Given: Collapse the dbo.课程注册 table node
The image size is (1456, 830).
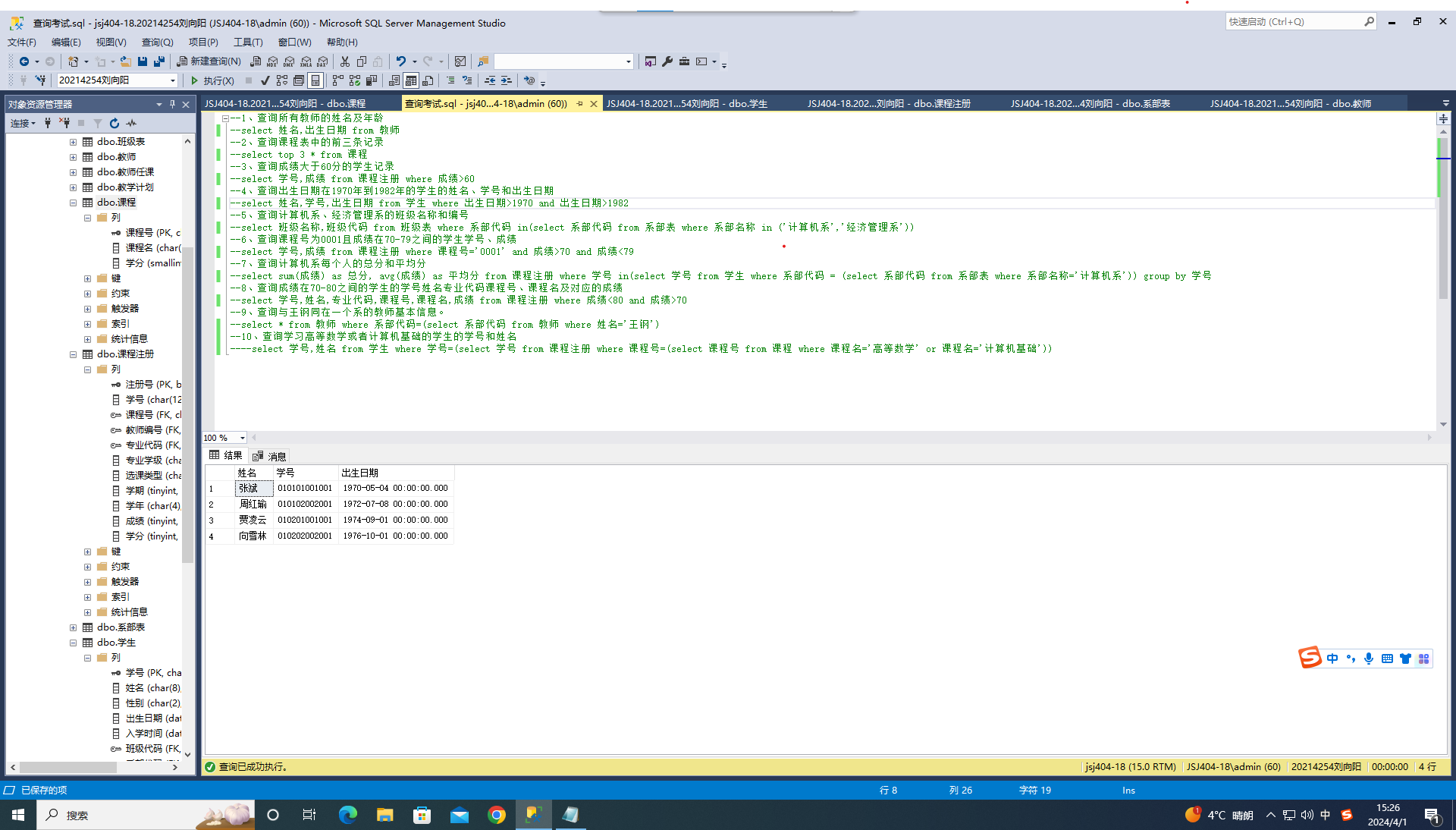Looking at the screenshot, I should coord(74,354).
